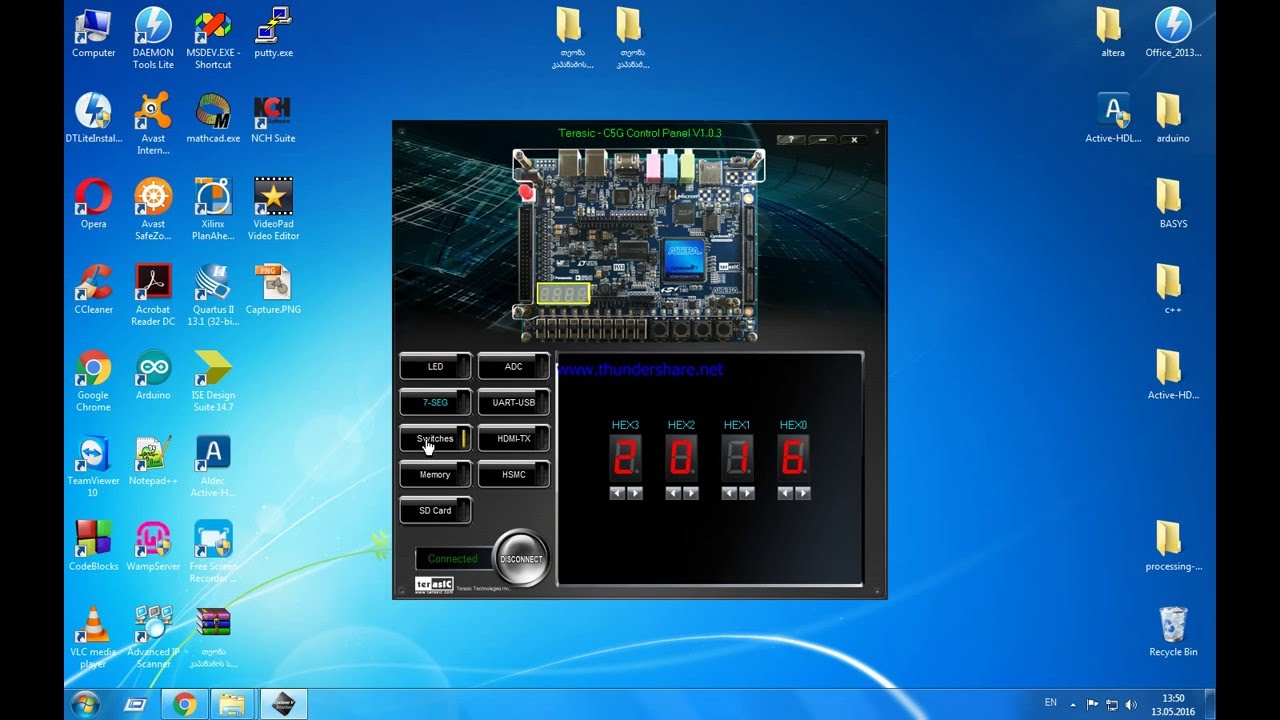Screen dimensions: 1280x720
Task: Select the c++ folder
Action: [x=1173, y=290]
